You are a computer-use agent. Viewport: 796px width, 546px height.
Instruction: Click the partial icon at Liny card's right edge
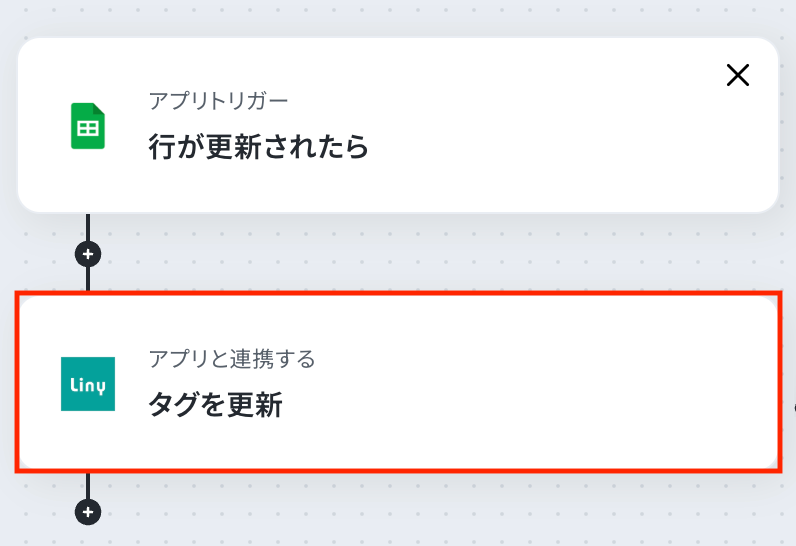793,408
